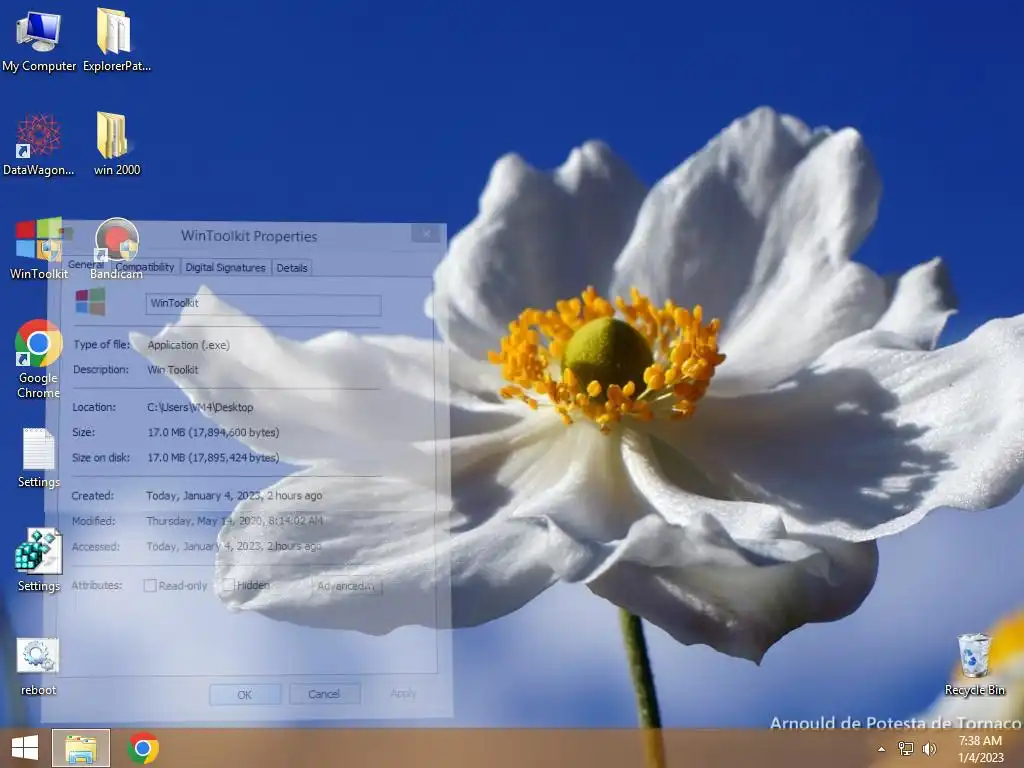Switch to the Details tab
Viewport: 1024px width, 768px height.
click(x=292, y=268)
